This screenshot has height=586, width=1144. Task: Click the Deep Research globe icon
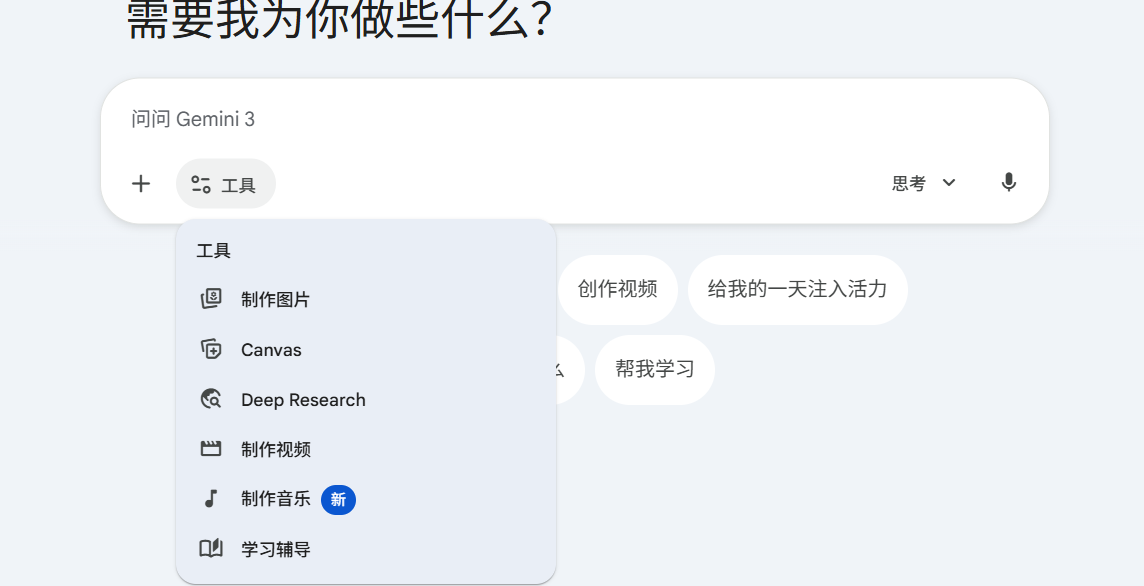[211, 399]
